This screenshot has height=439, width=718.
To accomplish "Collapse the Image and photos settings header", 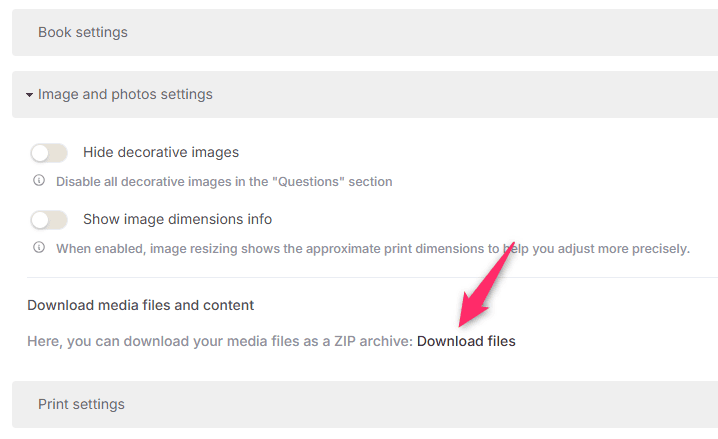I will tap(125, 95).
